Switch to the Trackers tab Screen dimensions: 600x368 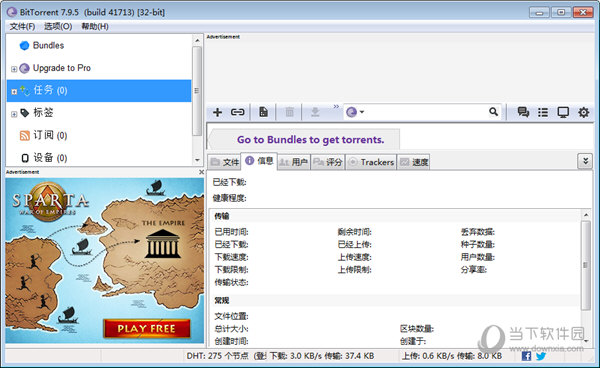tap(371, 162)
